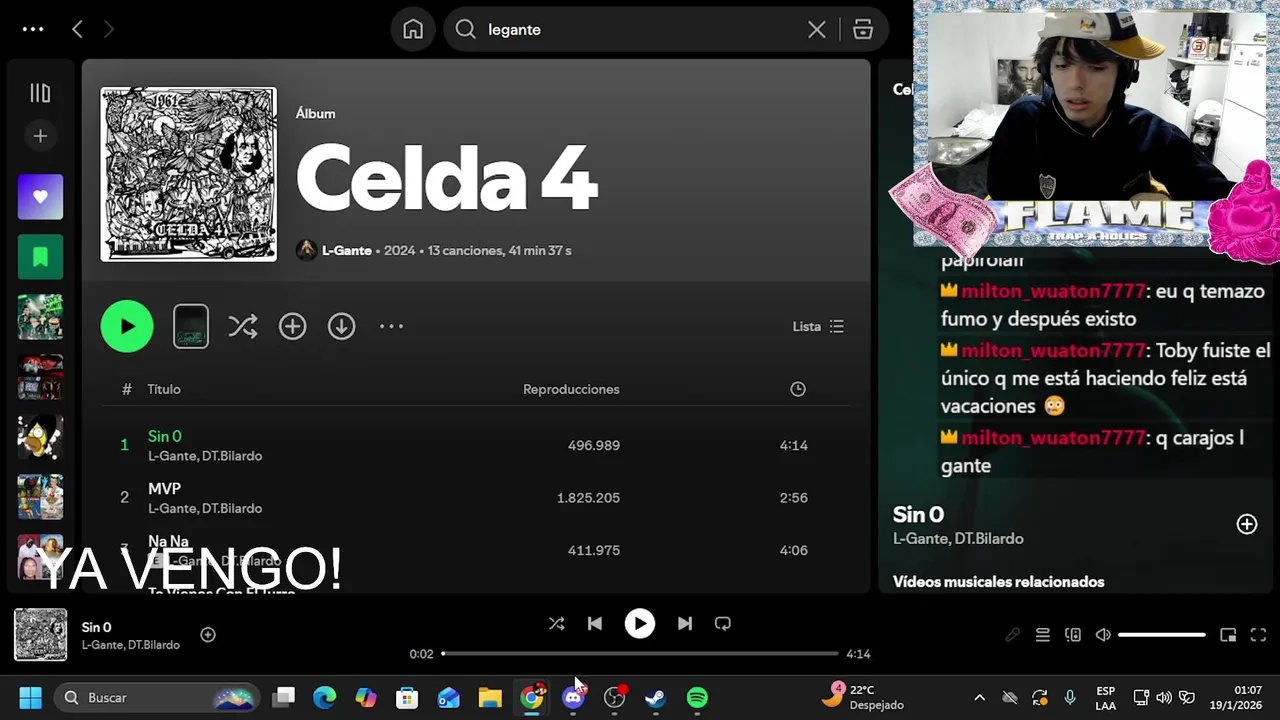Clear the search text with the X
This screenshot has width=1280, height=720.
pyautogui.click(x=817, y=29)
